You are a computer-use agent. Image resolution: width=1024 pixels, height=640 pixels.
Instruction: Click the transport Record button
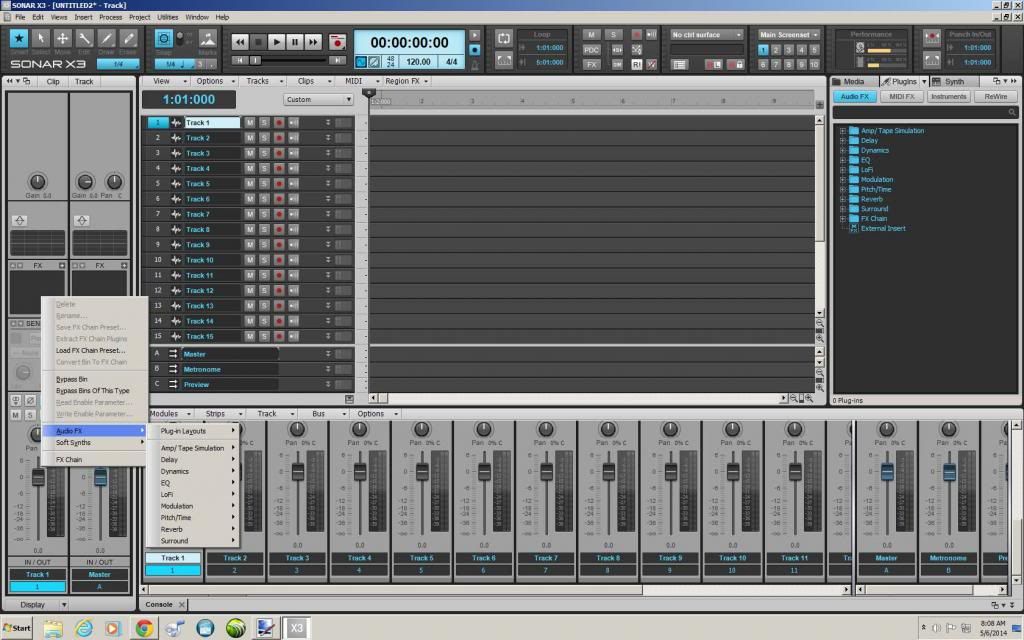click(338, 42)
